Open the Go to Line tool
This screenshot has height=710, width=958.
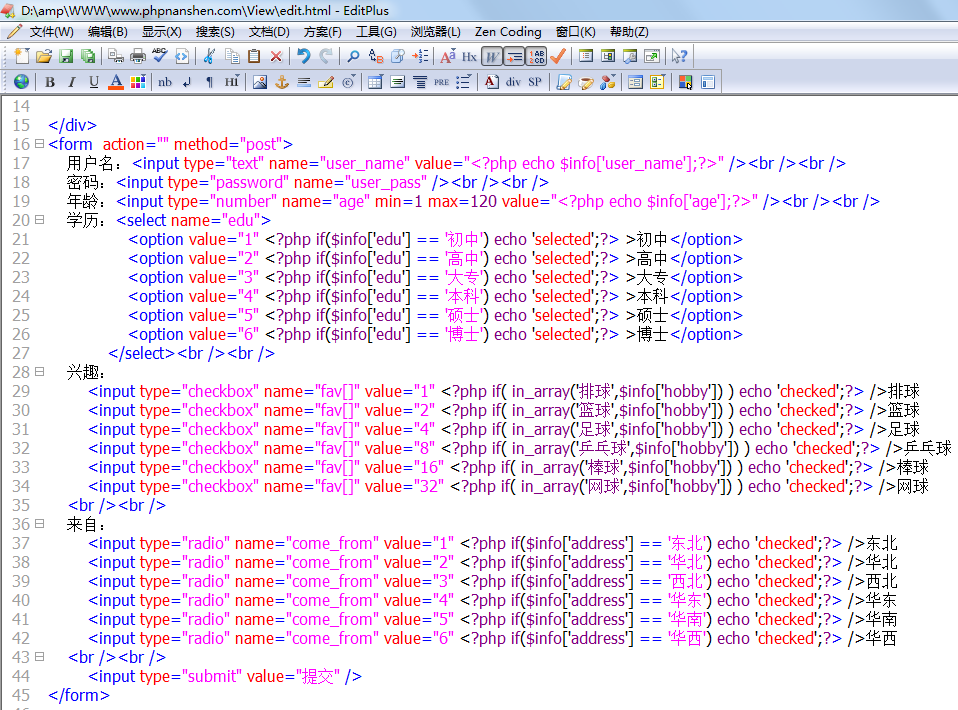click(420, 56)
